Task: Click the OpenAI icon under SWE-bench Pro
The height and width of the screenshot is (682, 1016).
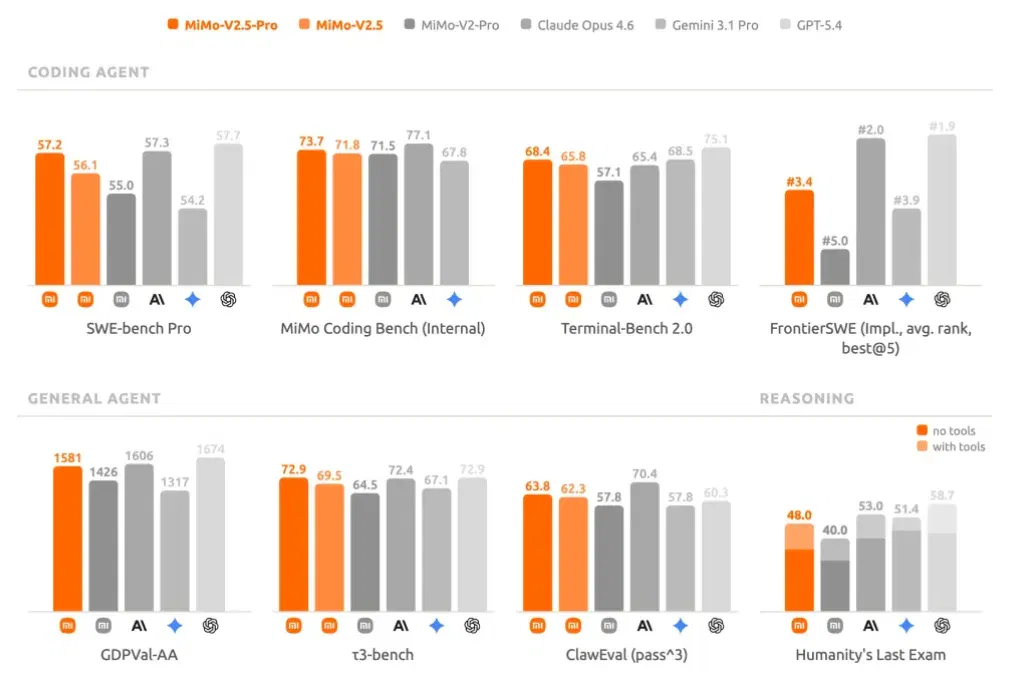Action: click(x=228, y=299)
